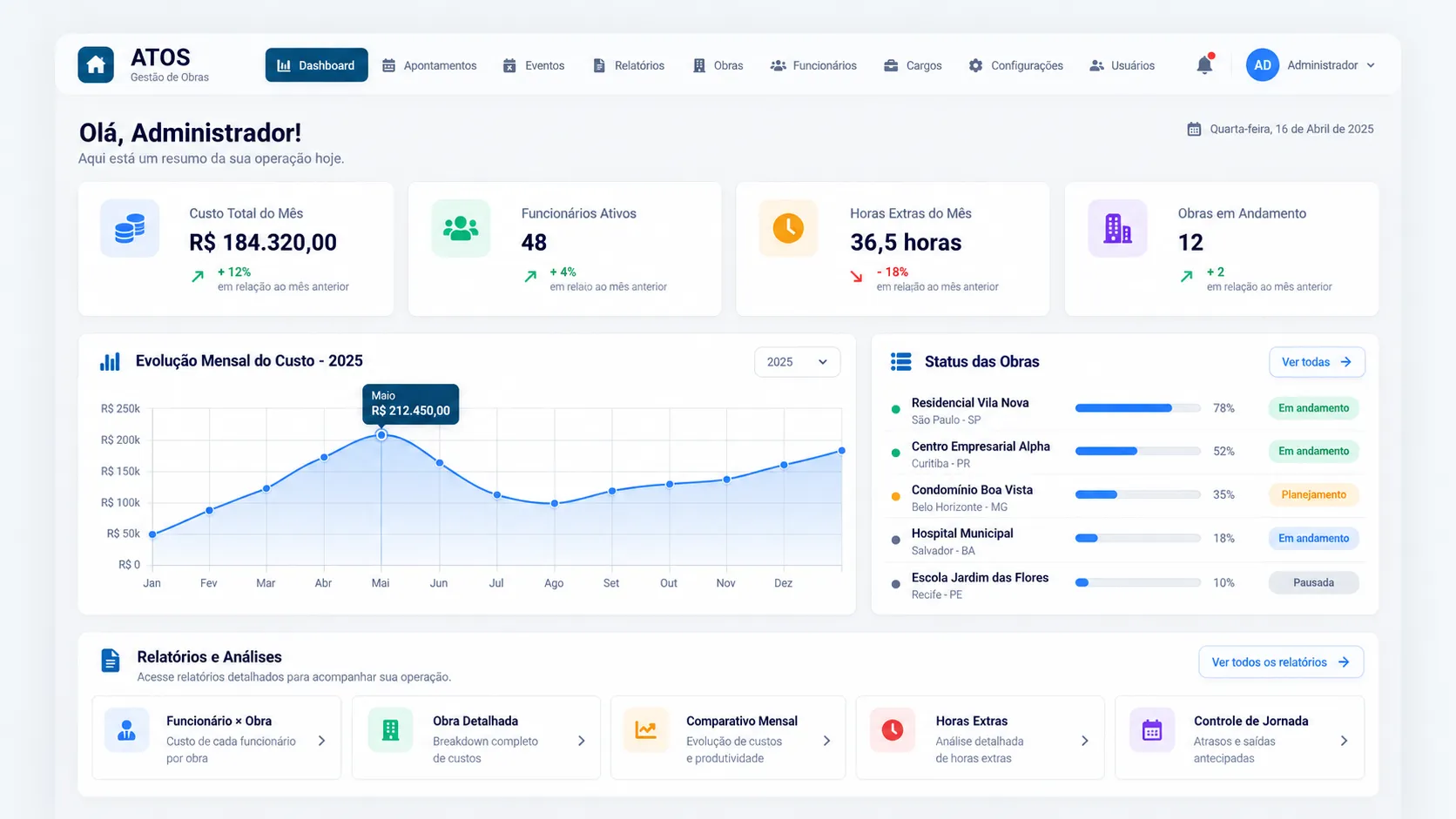Click the Pausada badge for Escola Jardim das Flores
This screenshot has width=1456, height=819.
1313,583
